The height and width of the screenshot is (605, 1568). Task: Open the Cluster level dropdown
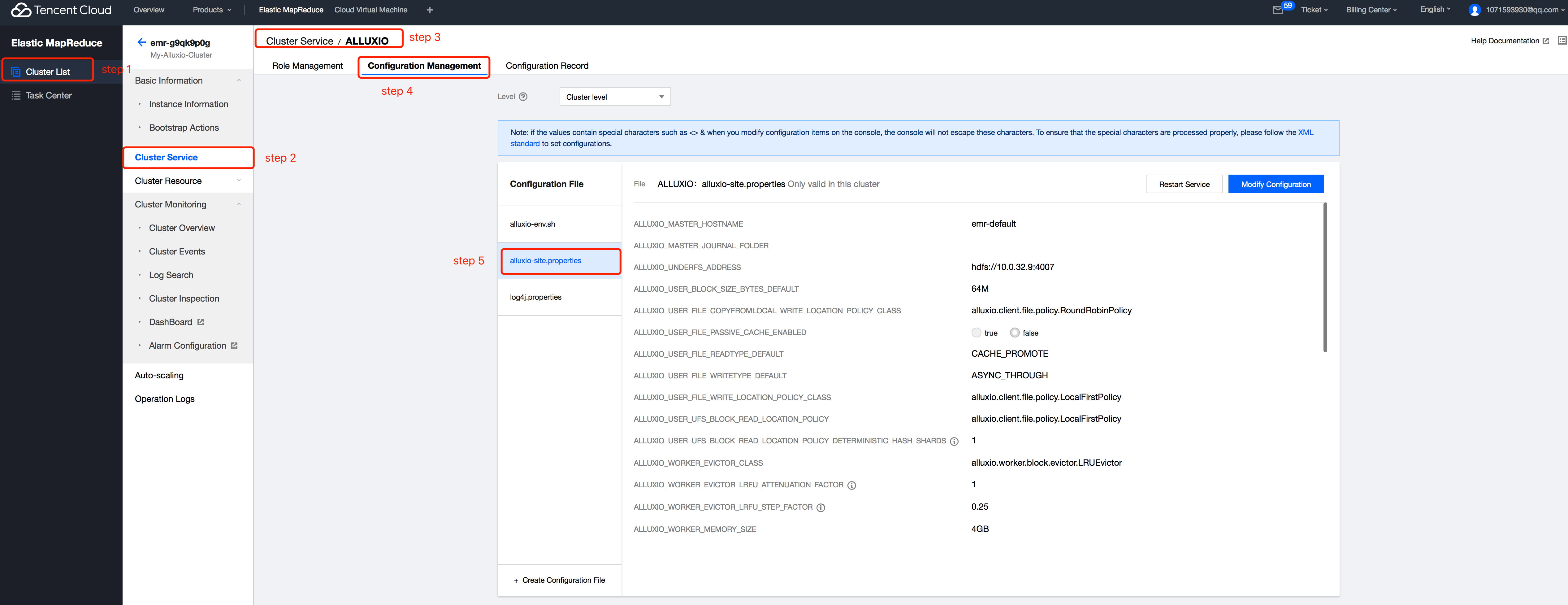[615, 97]
